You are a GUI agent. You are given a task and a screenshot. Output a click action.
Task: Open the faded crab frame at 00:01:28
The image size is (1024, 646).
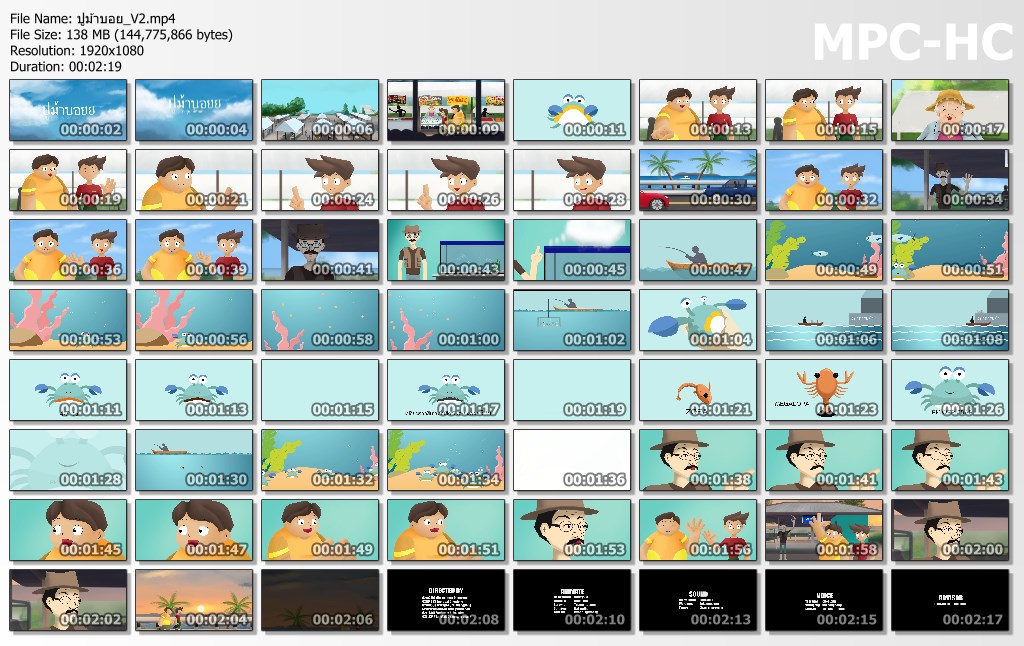[x=68, y=461]
